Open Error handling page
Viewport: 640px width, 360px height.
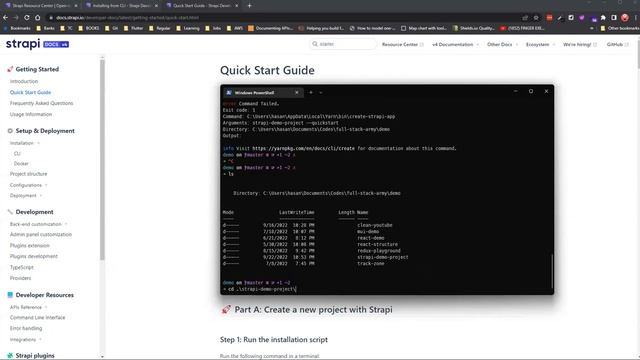26,329
